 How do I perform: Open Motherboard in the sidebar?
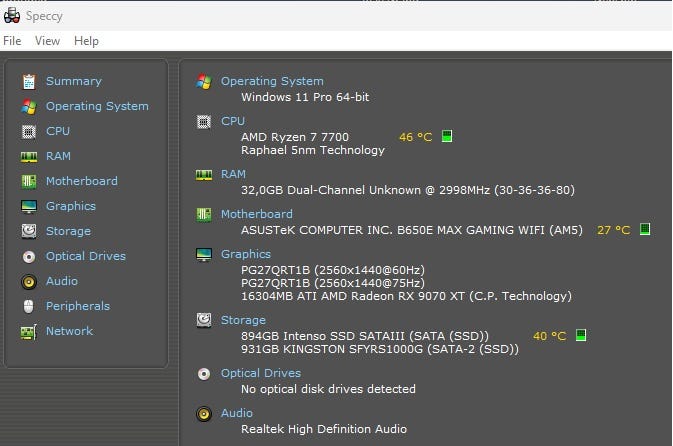pos(82,181)
